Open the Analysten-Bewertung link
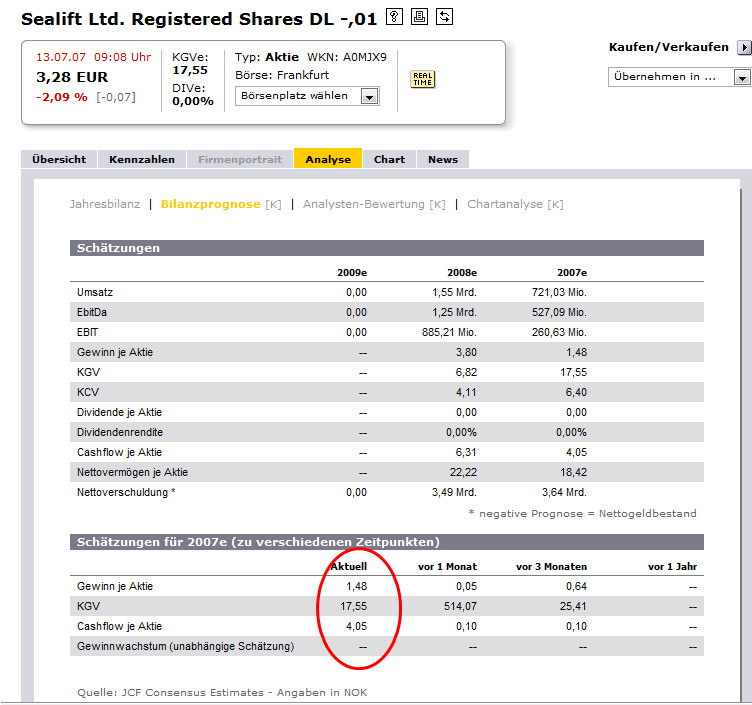Viewport: 752px width, 705px height. 366,204
